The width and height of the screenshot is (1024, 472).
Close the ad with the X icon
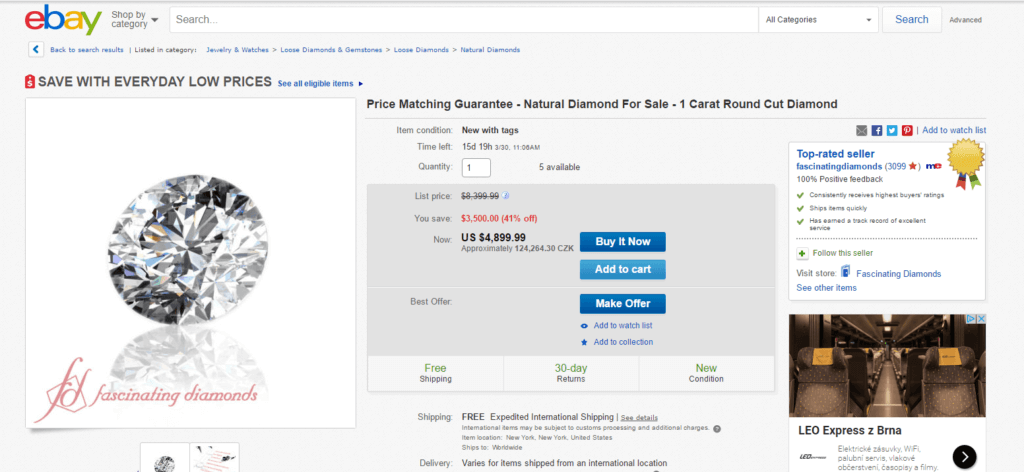pos(981,319)
